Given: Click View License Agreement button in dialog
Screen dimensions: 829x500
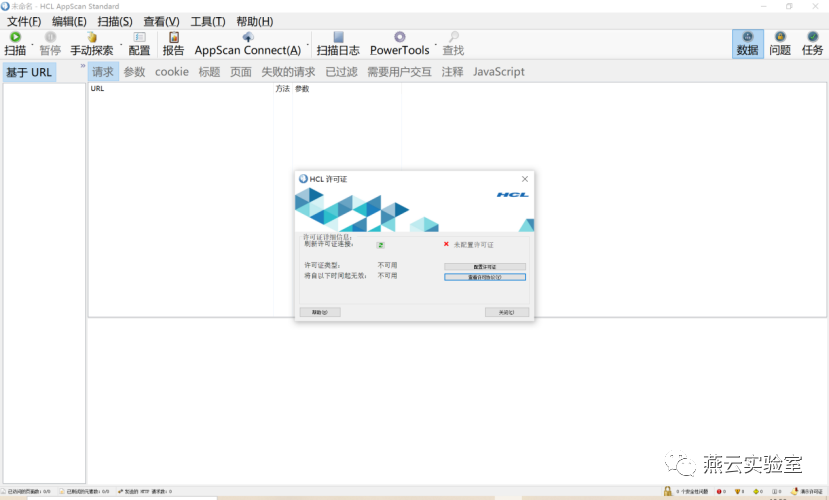Looking at the screenshot, I should (x=485, y=277).
